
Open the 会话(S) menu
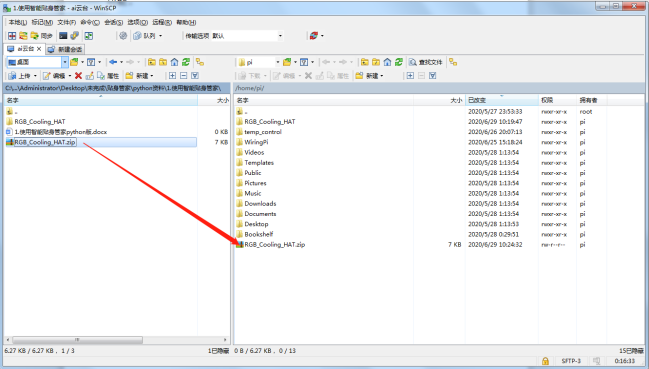pos(113,22)
